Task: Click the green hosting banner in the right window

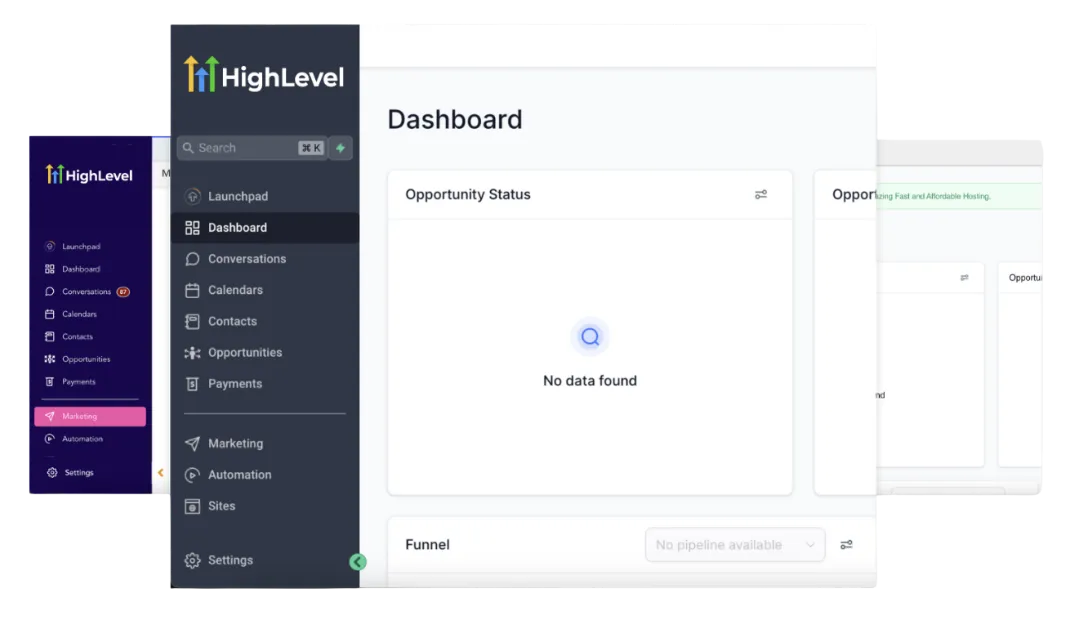Action: [x=959, y=196]
